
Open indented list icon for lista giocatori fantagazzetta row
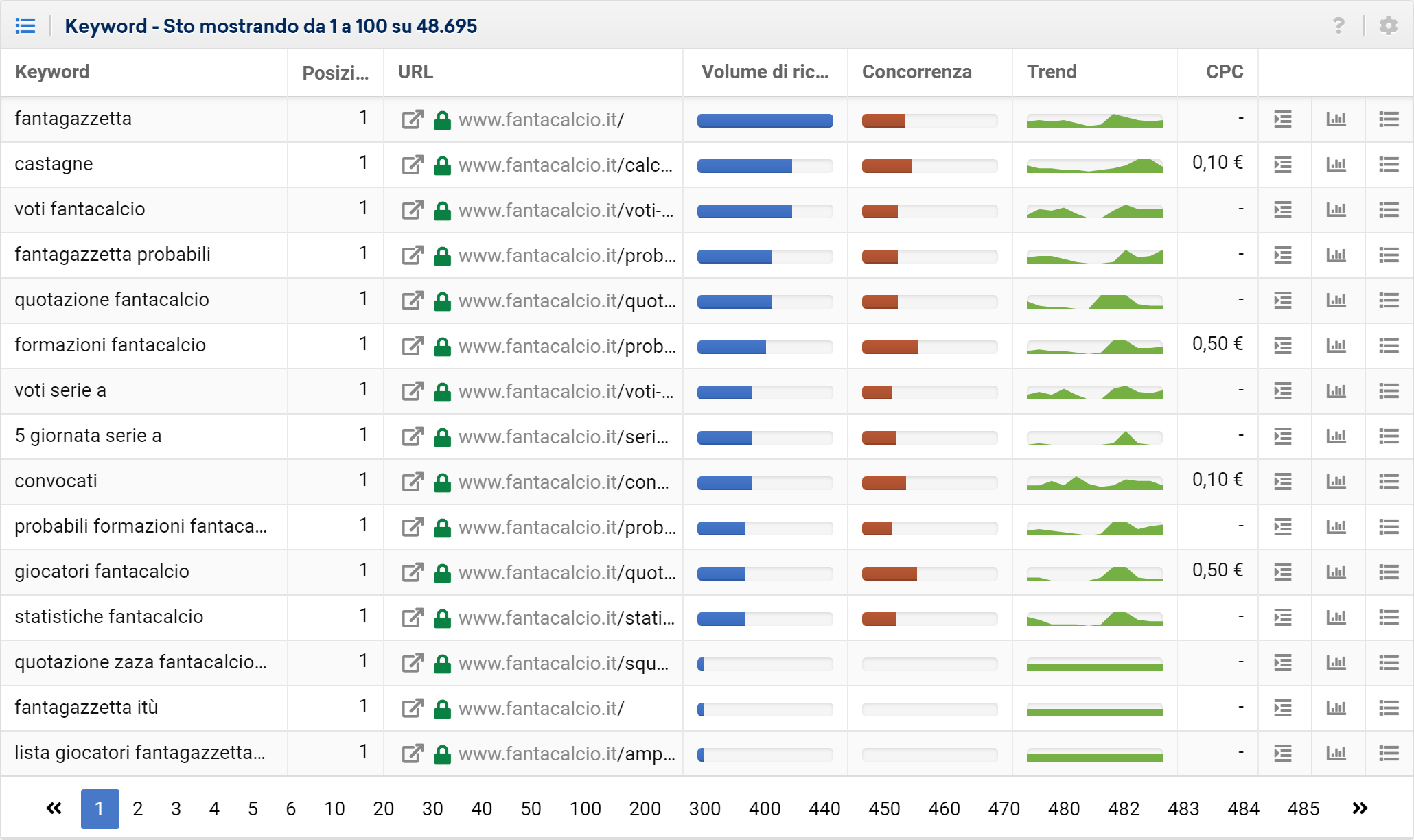pos(1283,754)
